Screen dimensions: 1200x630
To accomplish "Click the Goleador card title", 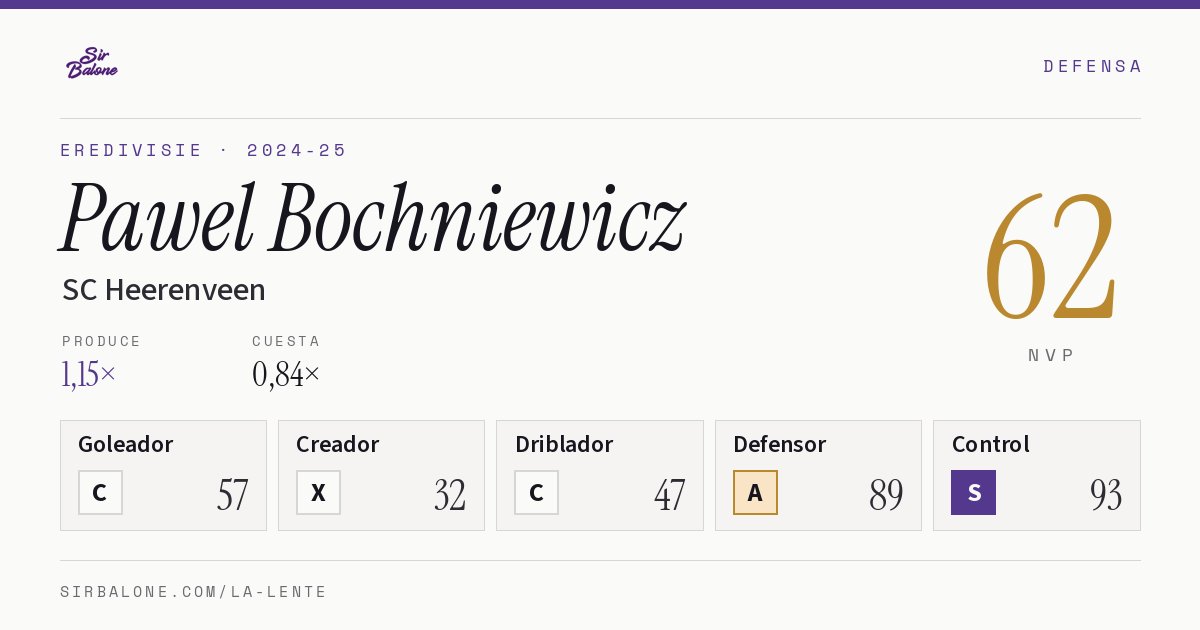I will pyautogui.click(x=126, y=444).
